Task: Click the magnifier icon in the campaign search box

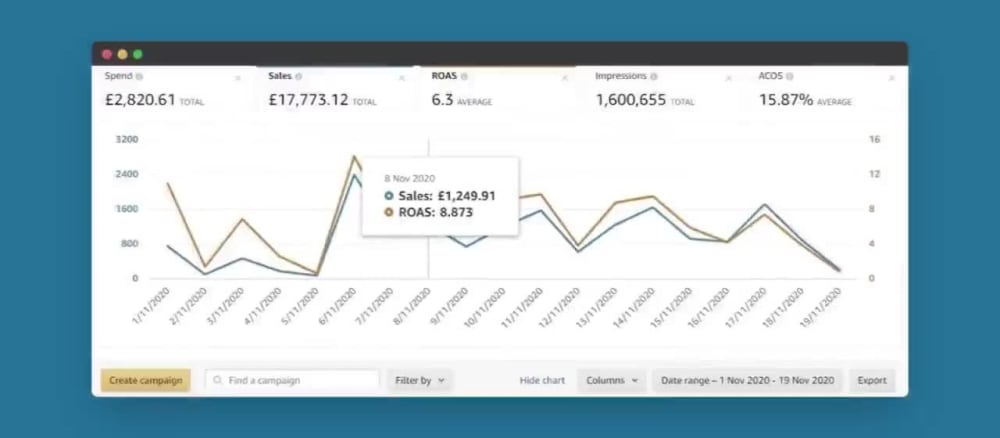Action: (x=218, y=380)
